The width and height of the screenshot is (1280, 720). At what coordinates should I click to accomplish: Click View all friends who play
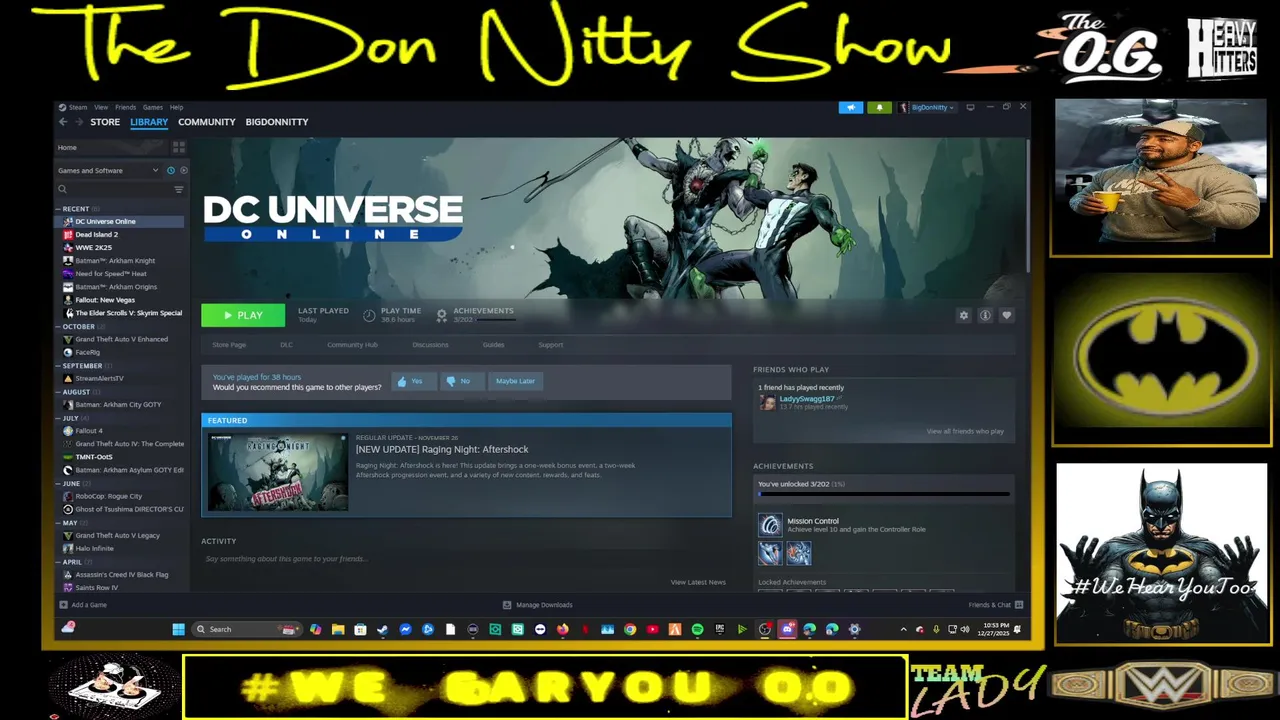965,431
